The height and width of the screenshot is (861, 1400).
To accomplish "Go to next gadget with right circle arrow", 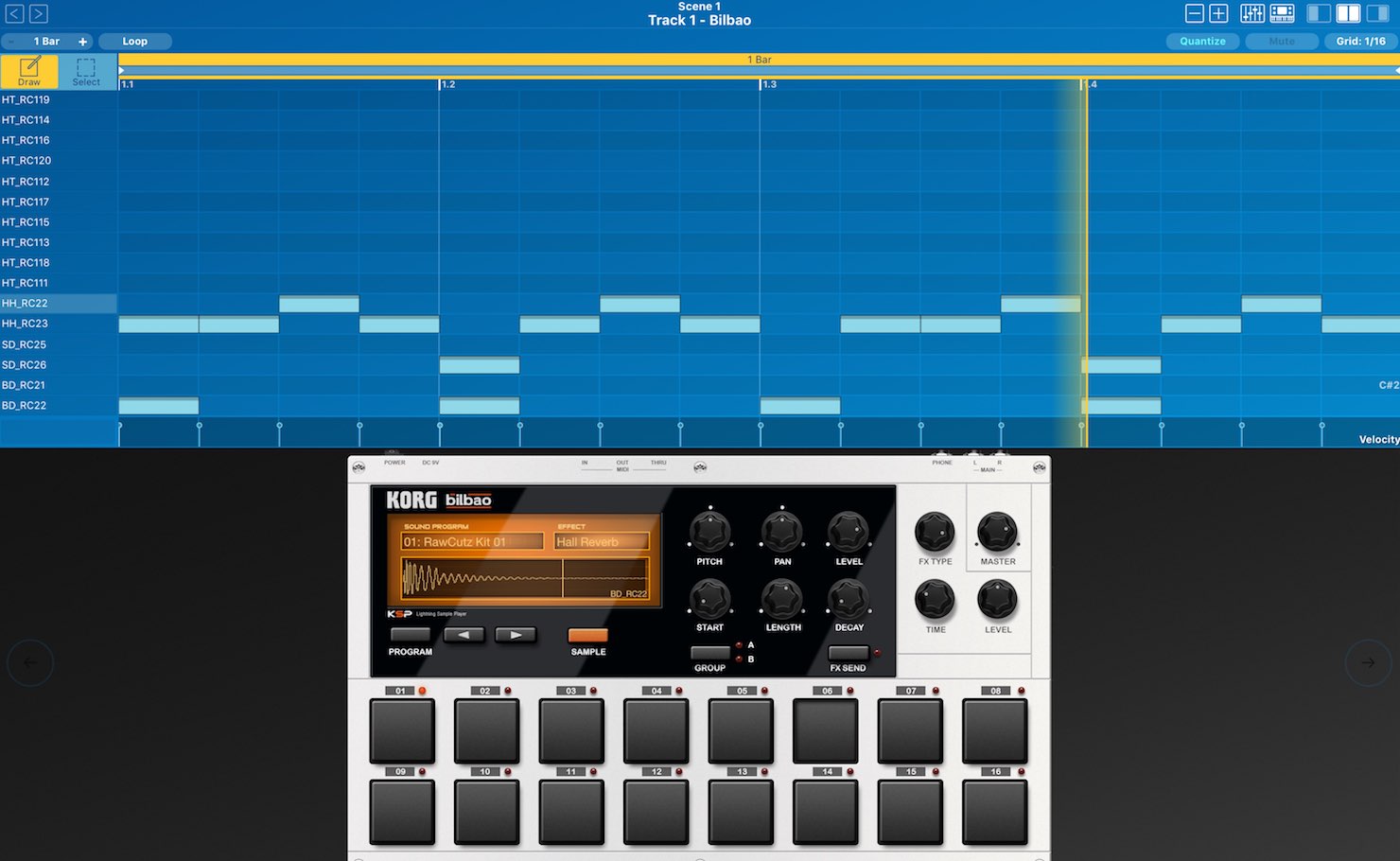I will pos(1368,662).
